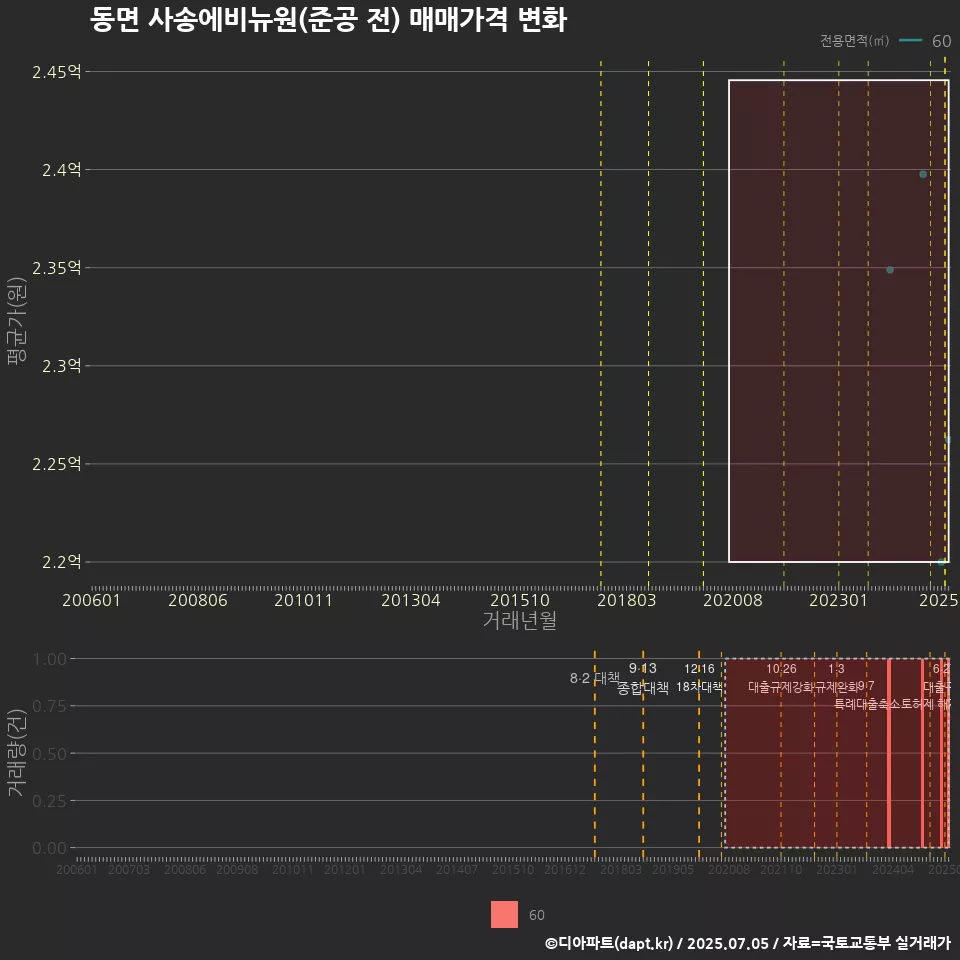960x960 pixels.
Task: Click 200908 on the volume chart x-axis
Action: [x=237, y=869]
